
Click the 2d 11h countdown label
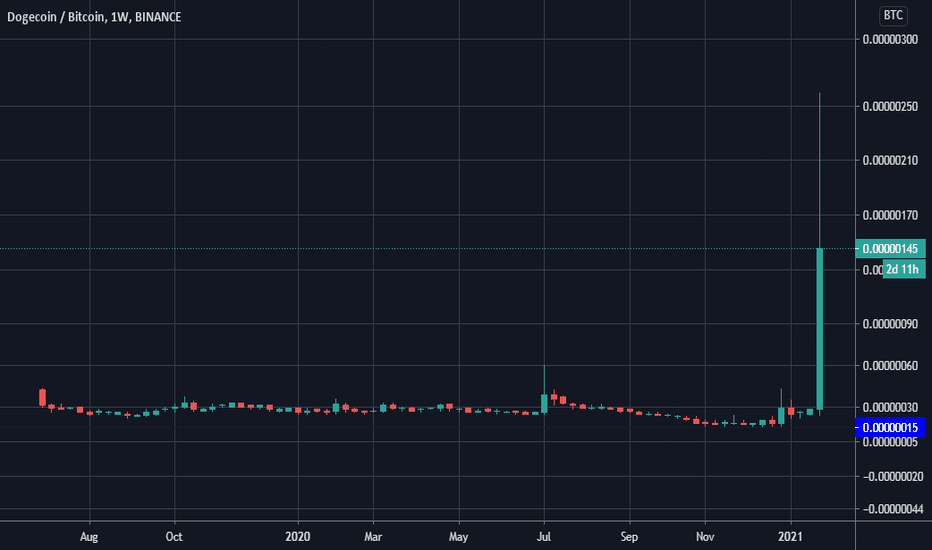click(x=903, y=269)
